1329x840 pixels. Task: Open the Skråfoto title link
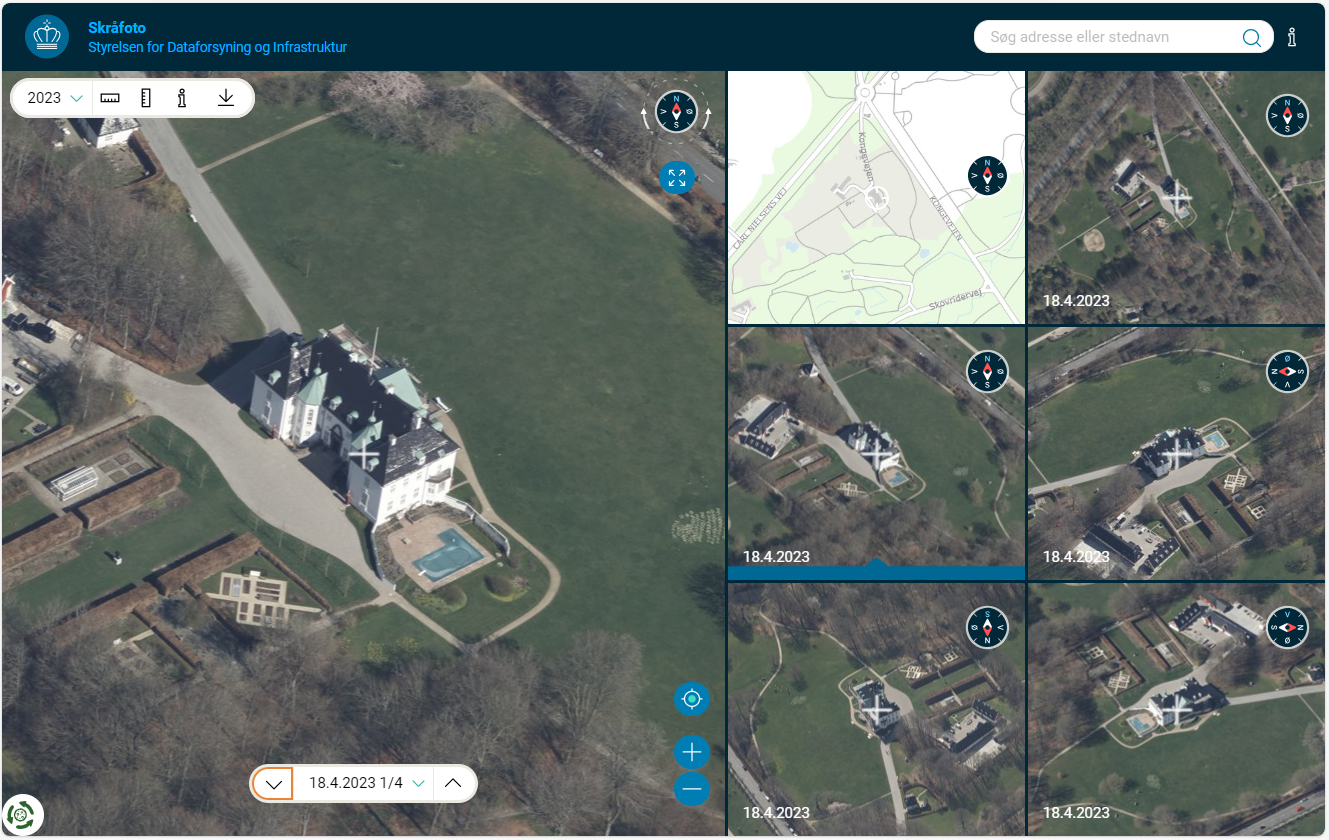[117, 28]
